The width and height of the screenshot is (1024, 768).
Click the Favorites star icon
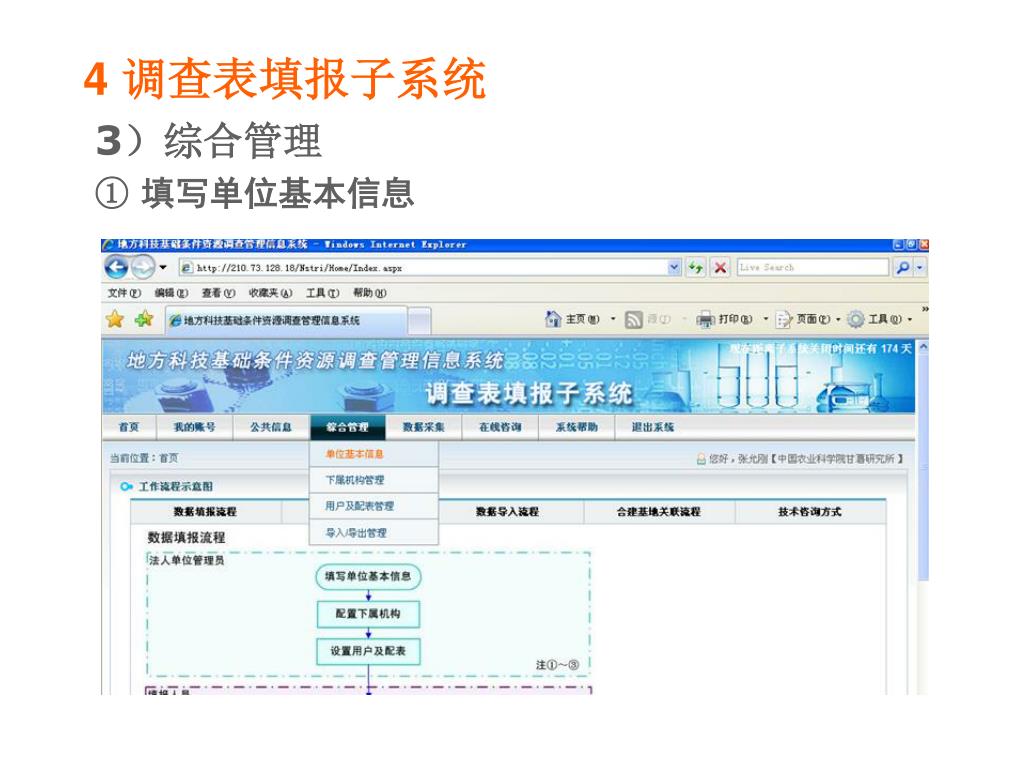[115, 319]
